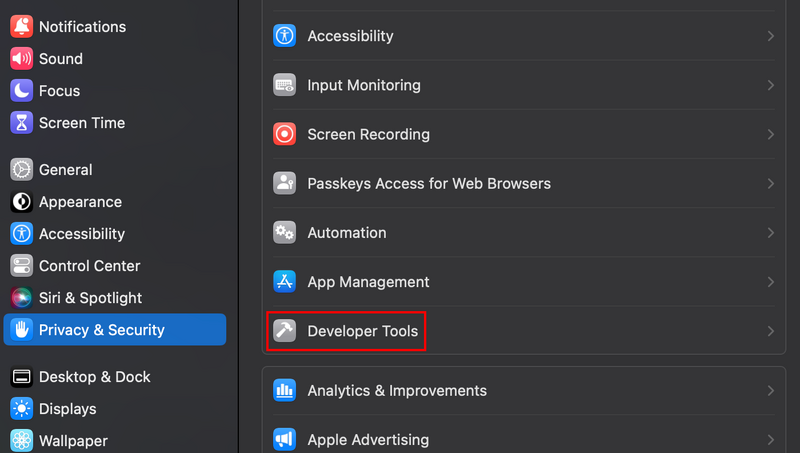This screenshot has height=453, width=800.
Task: Open Accessibility label in the privacy list
Action: click(x=350, y=36)
